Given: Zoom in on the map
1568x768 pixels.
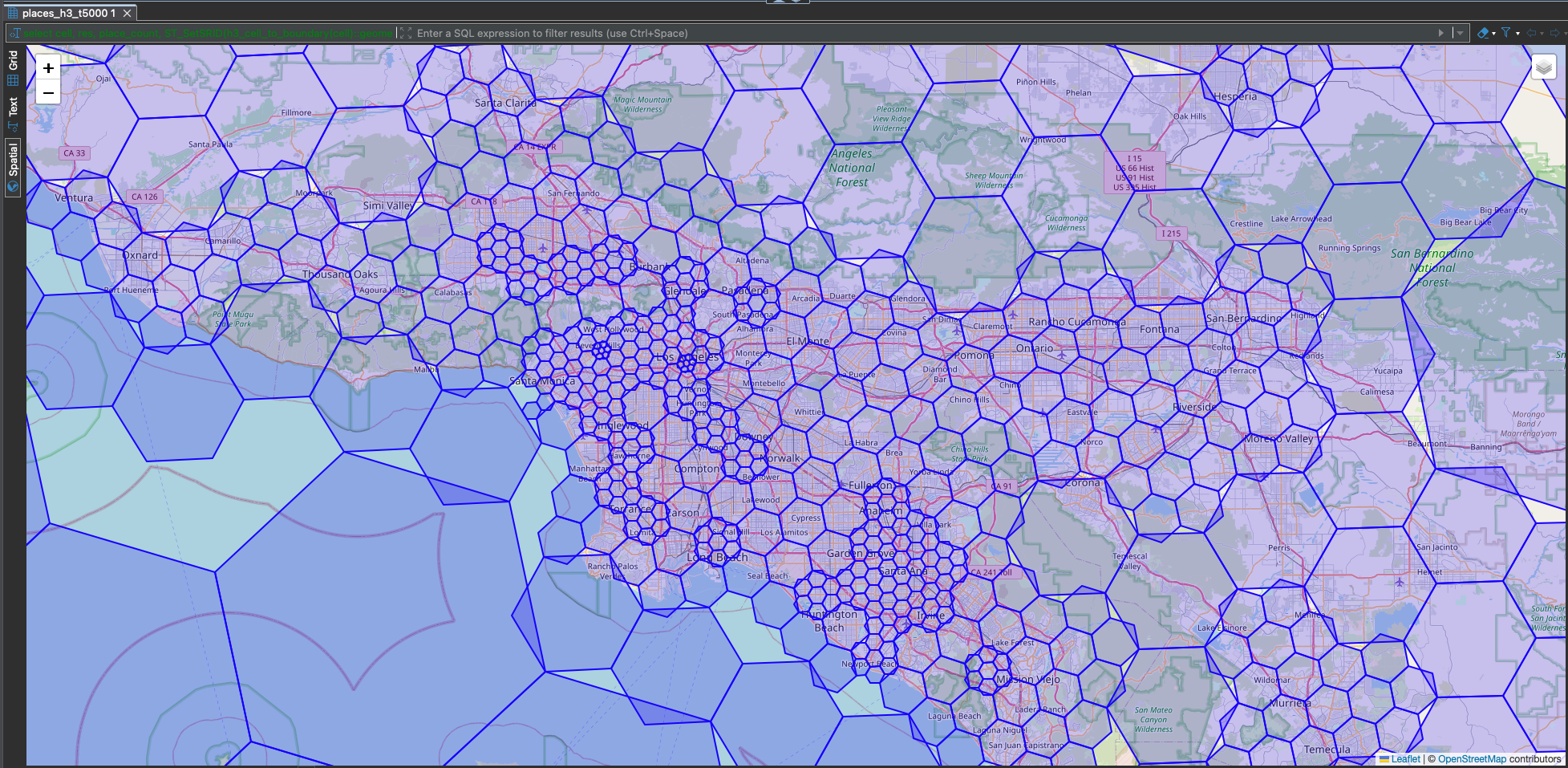Looking at the screenshot, I should point(48,68).
